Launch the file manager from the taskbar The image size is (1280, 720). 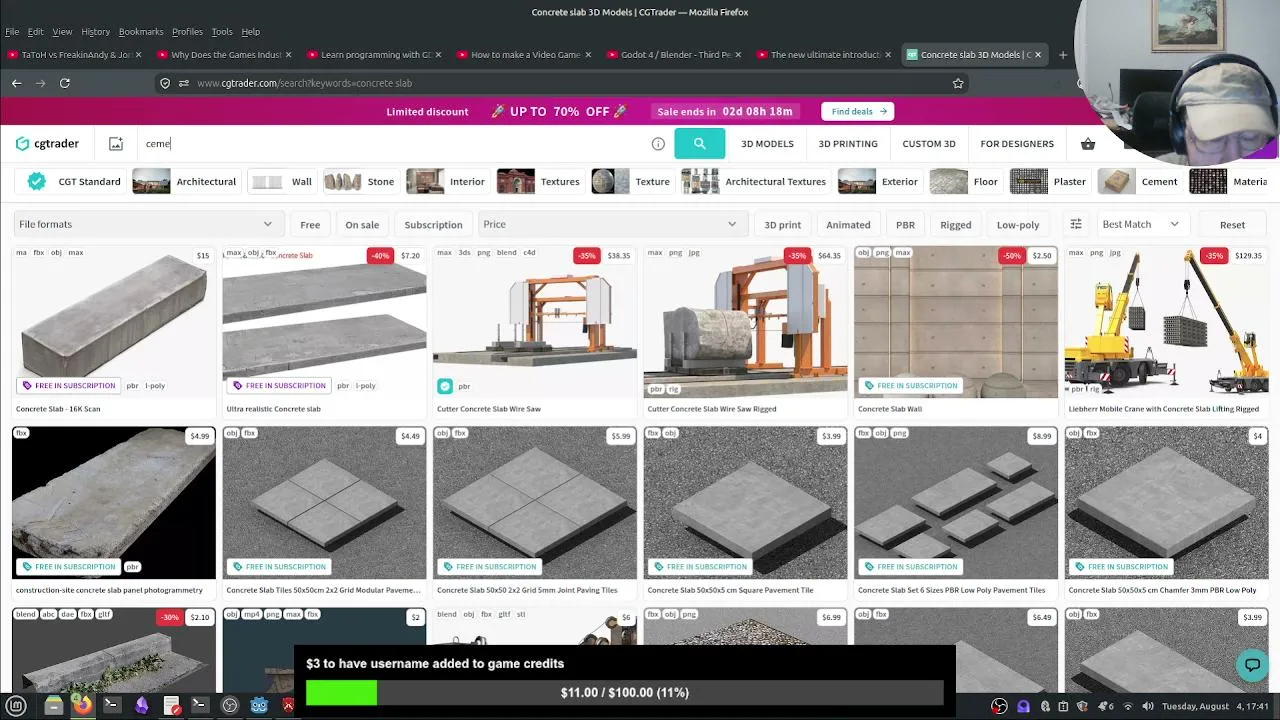[x=54, y=706]
